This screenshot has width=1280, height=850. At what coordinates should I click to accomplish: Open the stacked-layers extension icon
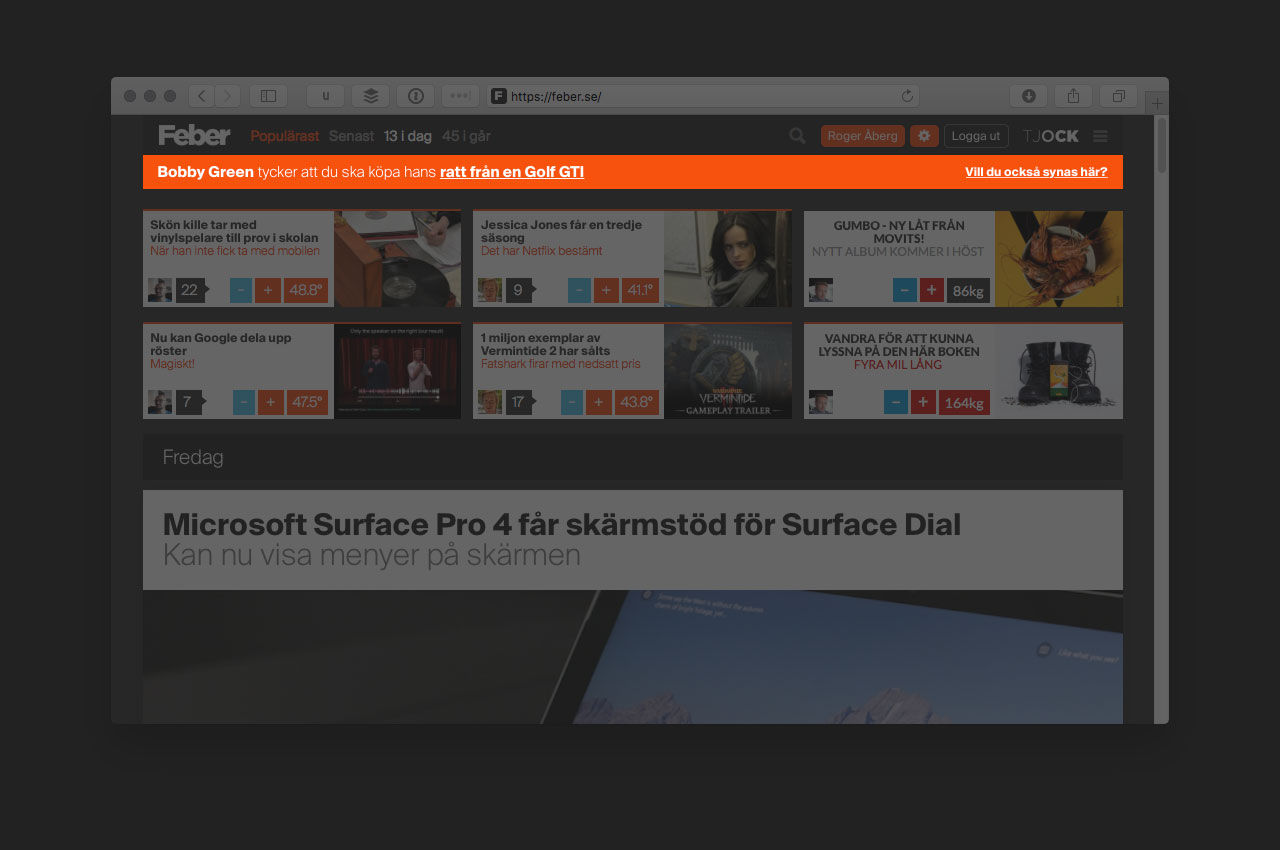pos(370,96)
